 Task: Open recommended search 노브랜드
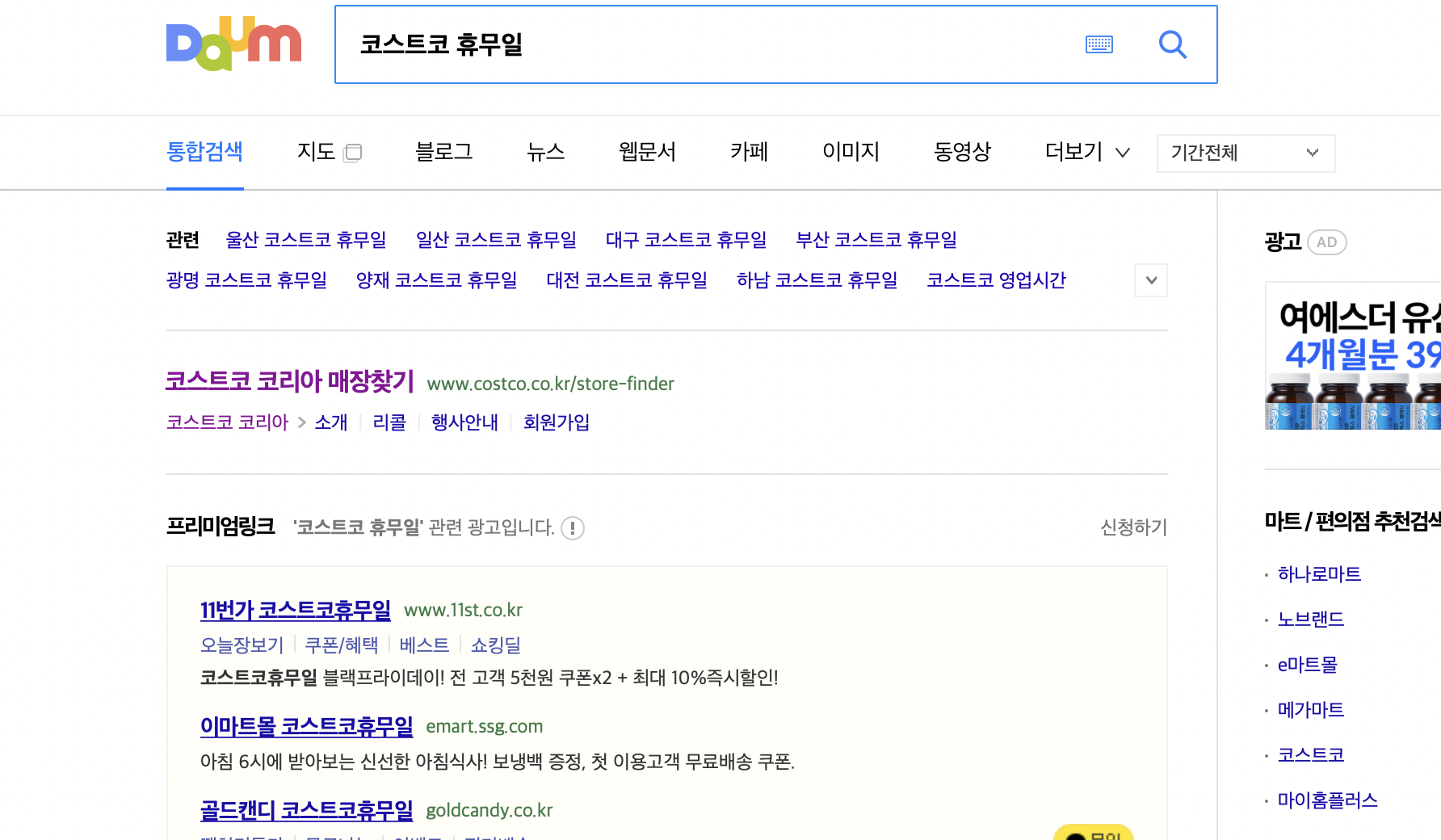(x=1310, y=619)
